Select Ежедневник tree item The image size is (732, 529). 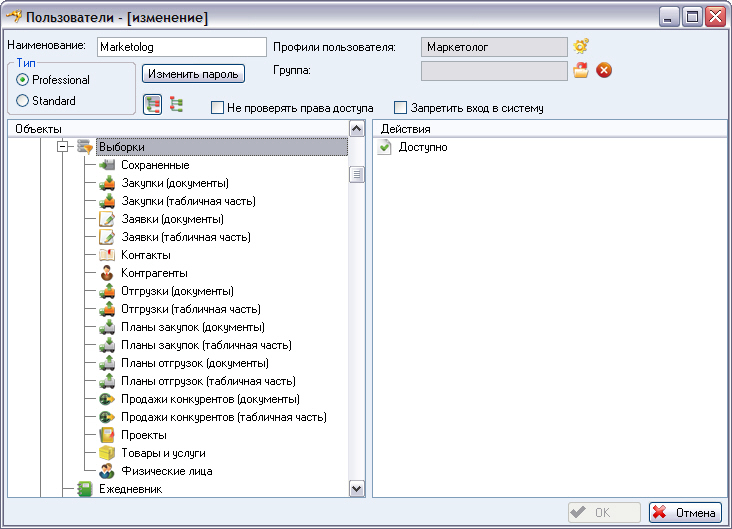pos(131,489)
